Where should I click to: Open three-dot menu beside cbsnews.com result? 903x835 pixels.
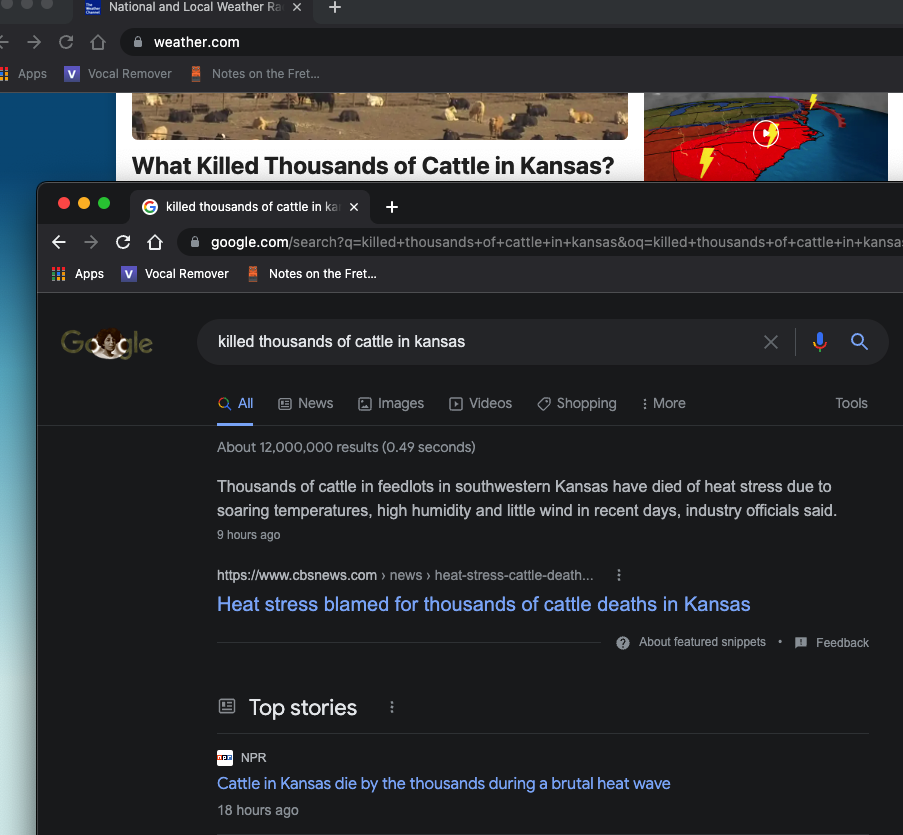pos(619,575)
